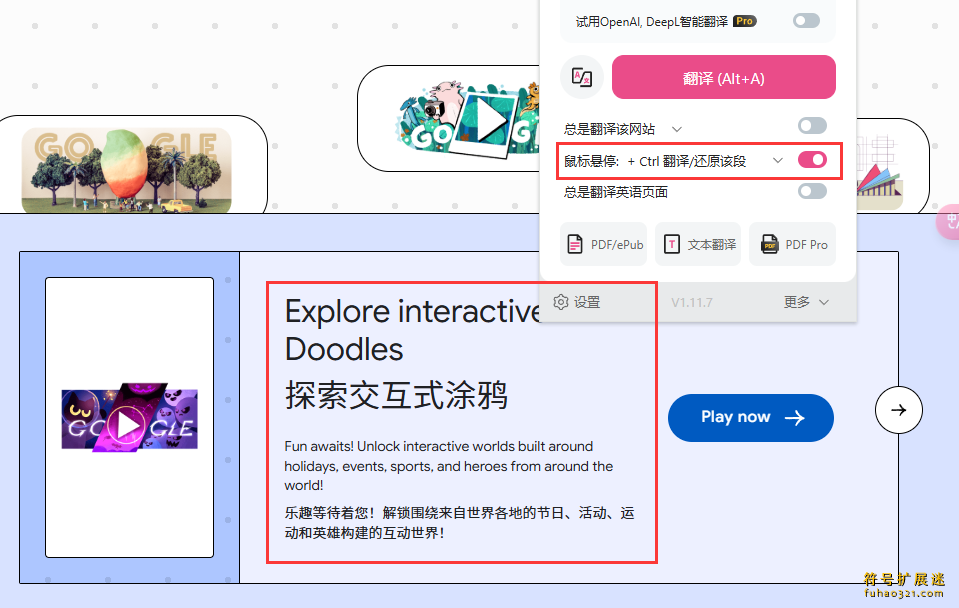The width and height of the screenshot is (959, 608).
Task: Open 设置 settings with gear icon
Action: (577, 302)
